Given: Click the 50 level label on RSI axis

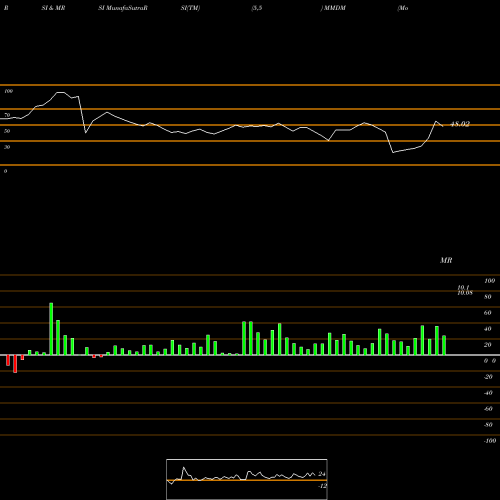Looking at the screenshot, I should (7, 131).
